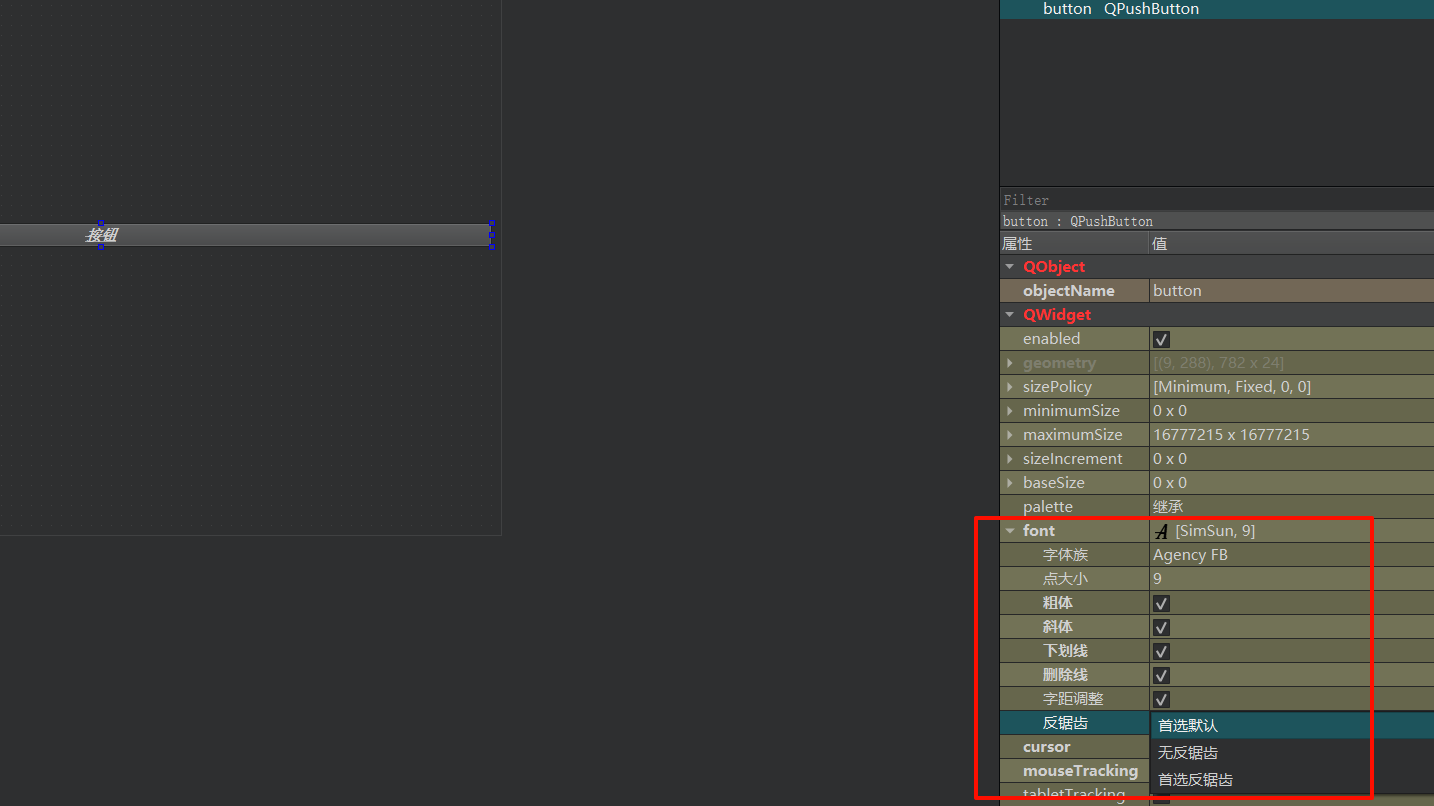Select the button QPushButton row in the object tree
This screenshot has height=806, width=1434.
click(x=1120, y=9)
